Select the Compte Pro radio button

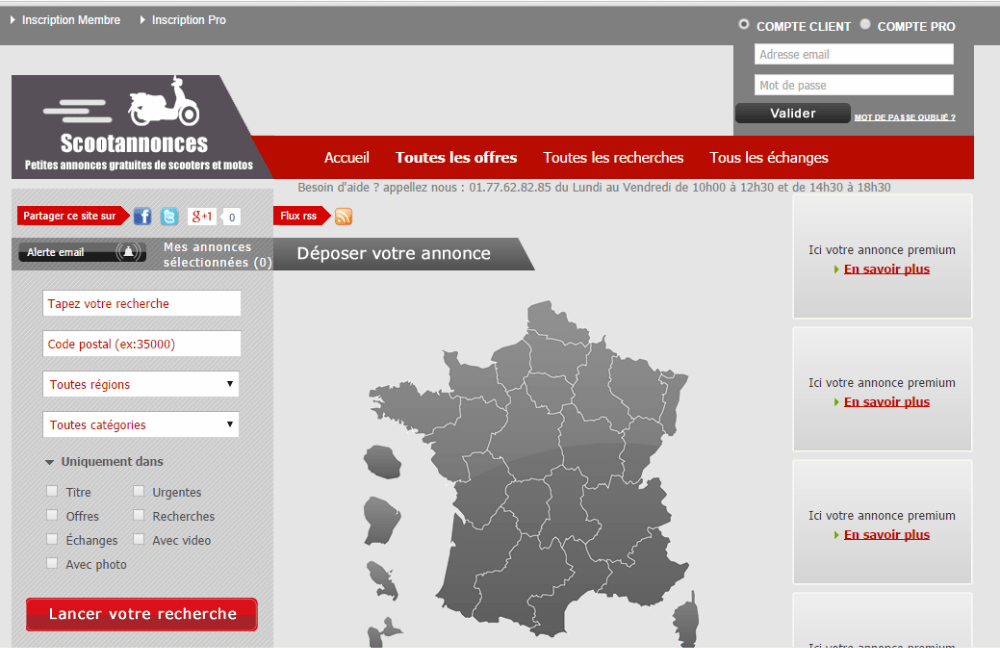point(866,25)
